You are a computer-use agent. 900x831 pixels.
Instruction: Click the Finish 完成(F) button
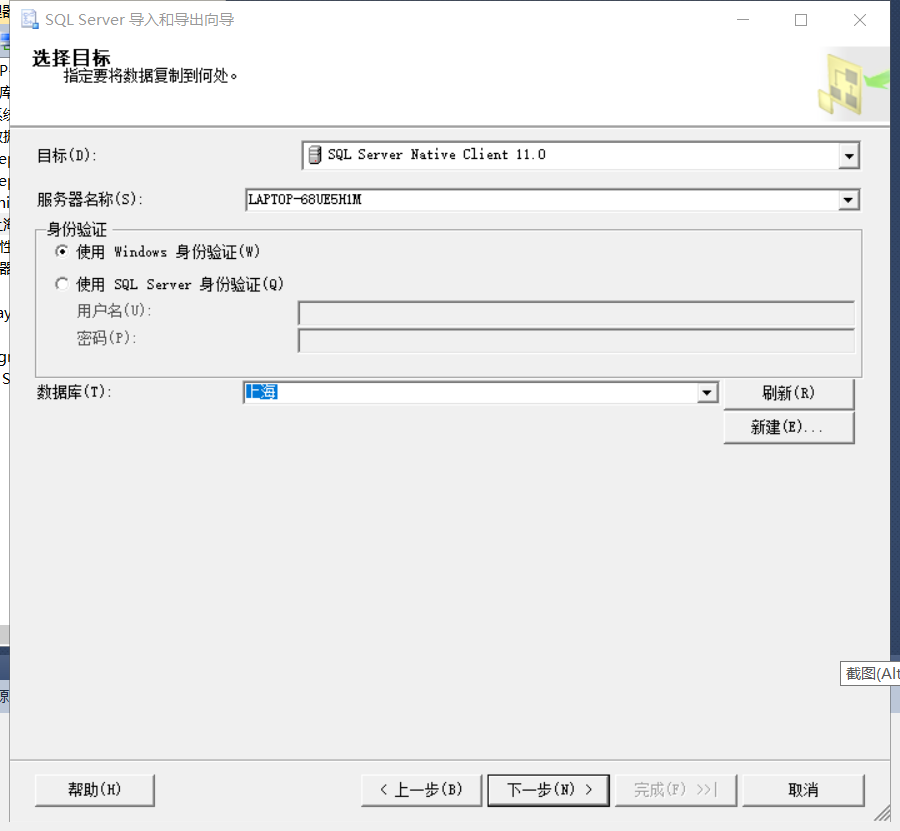click(x=676, y=790)
